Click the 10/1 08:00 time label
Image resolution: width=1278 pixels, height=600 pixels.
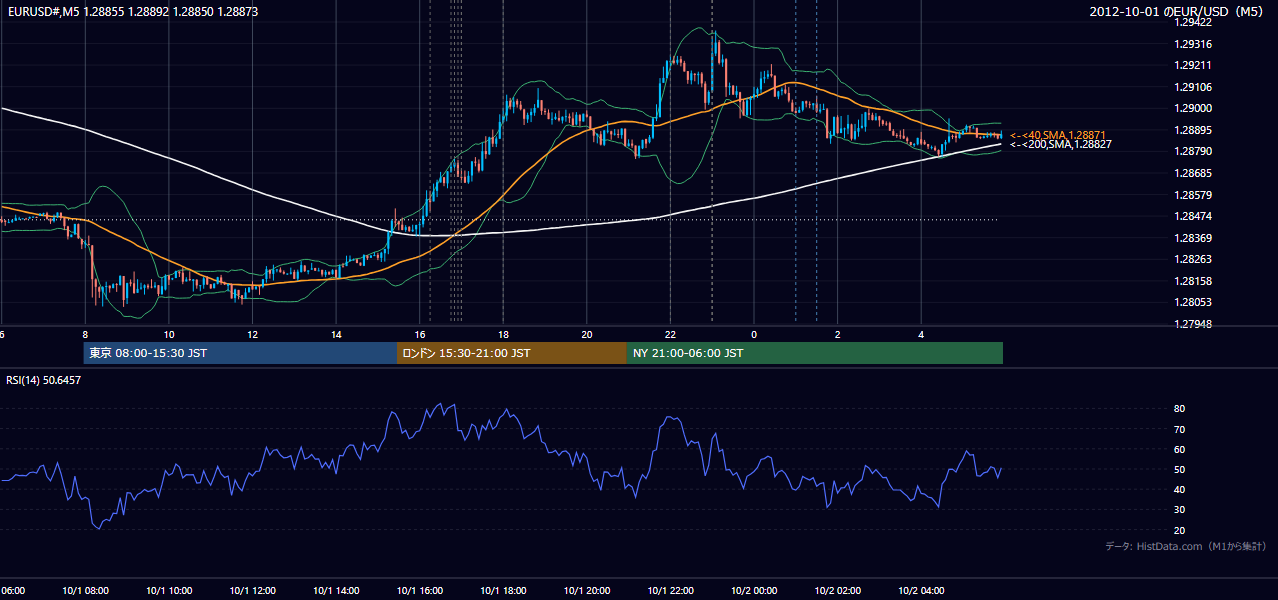[x=85, y=591]
